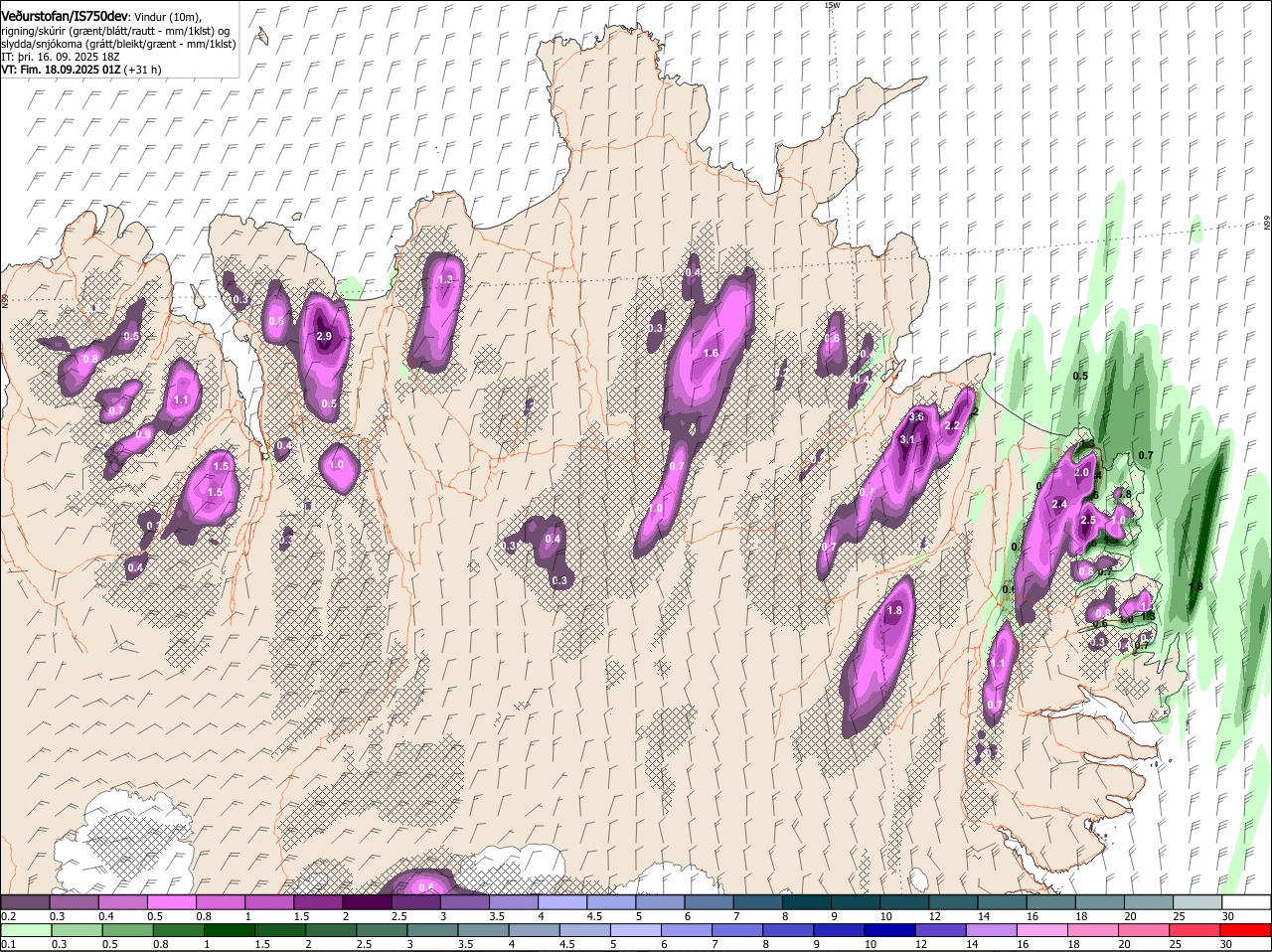
Task: Click the 0.9 precipitation value in the west
Action: click(x=143, y=434)
